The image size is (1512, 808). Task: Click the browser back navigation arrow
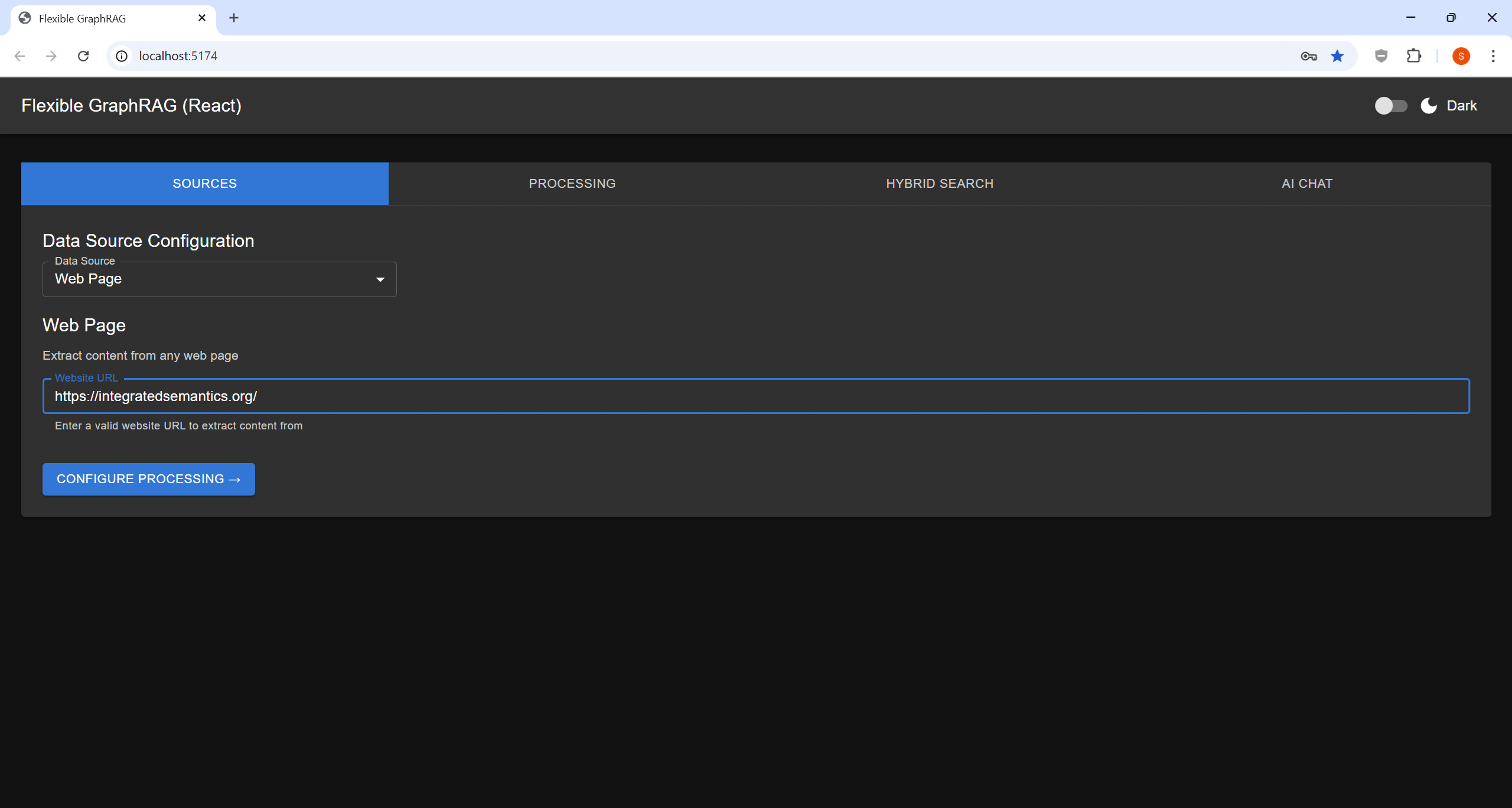pyautogui.click(x=19, y=56)
